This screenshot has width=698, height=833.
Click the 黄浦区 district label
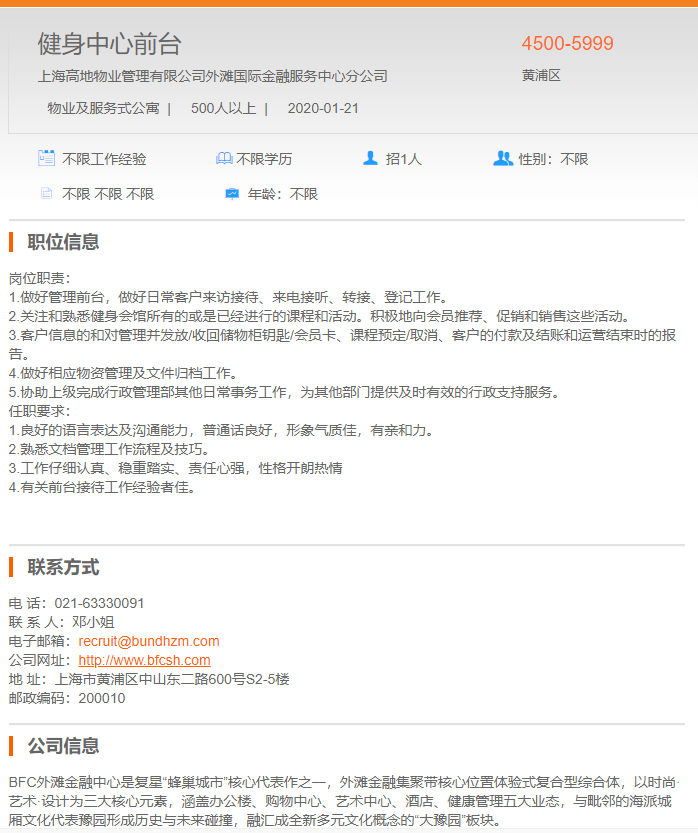pyautogui.click(x=541, y=76)
